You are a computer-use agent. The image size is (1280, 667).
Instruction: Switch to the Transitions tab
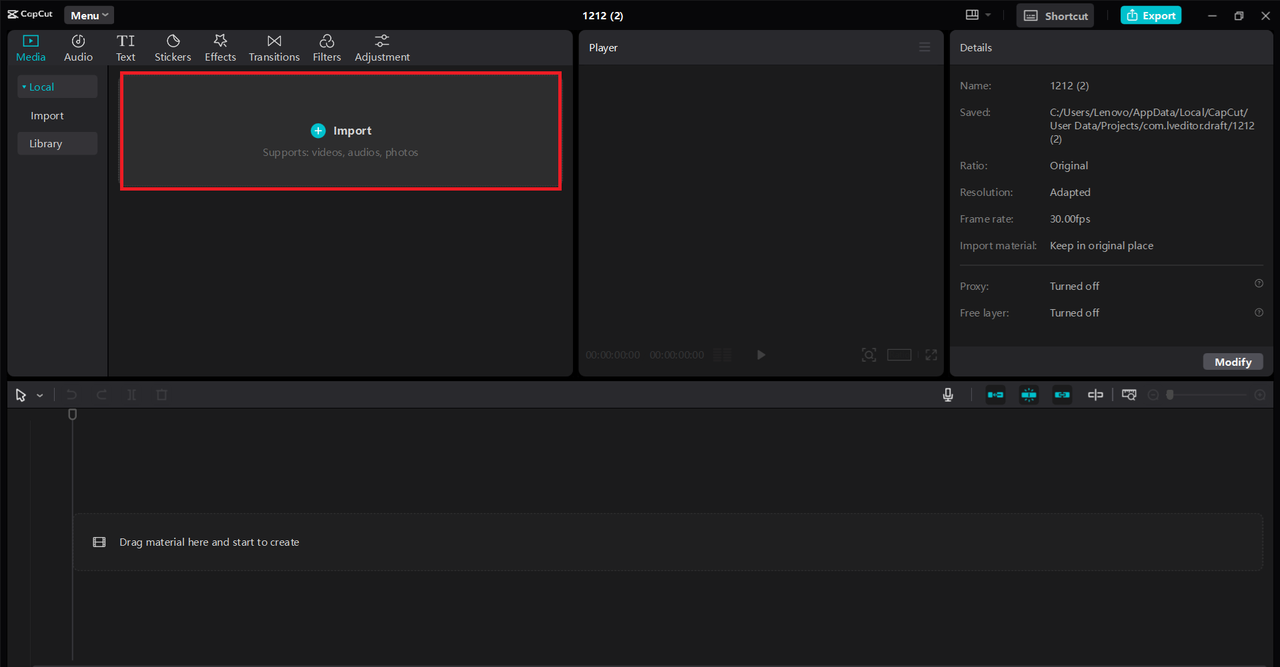(274, 48)
